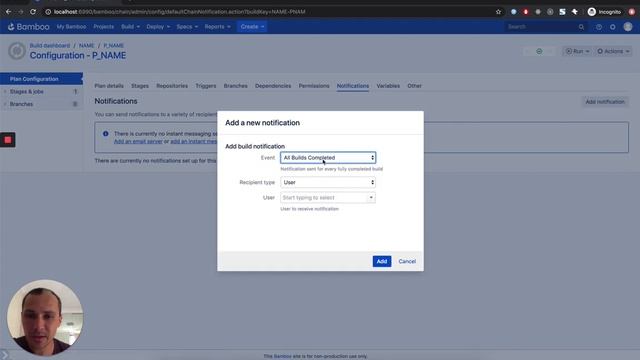Viewport: 640px width, 360px height.
Task: Click Add notification button
Action: (x=605, y=102)
